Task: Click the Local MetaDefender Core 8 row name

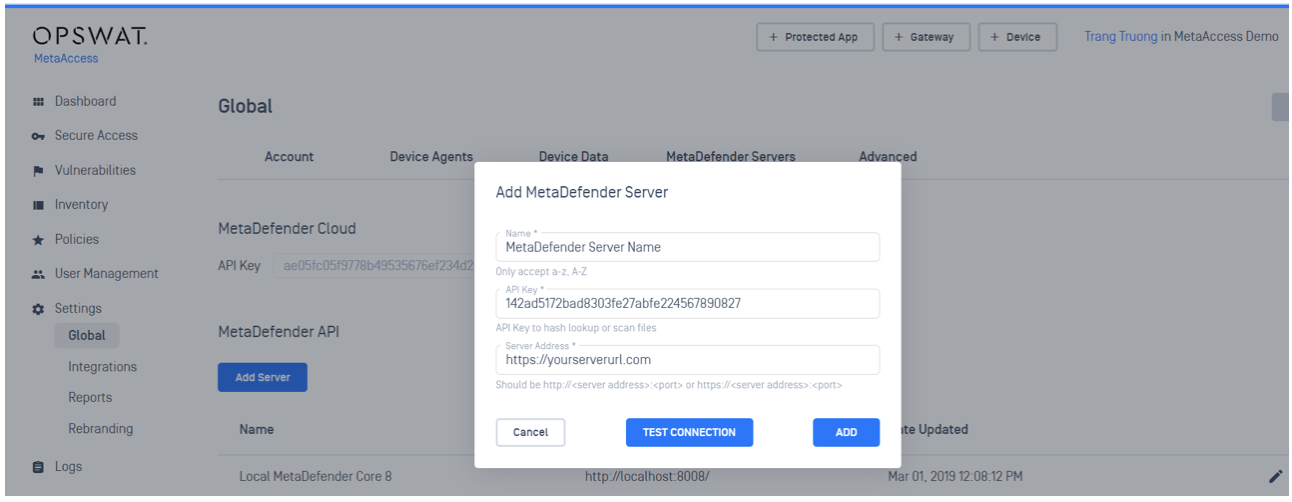Action: [315, 477]
